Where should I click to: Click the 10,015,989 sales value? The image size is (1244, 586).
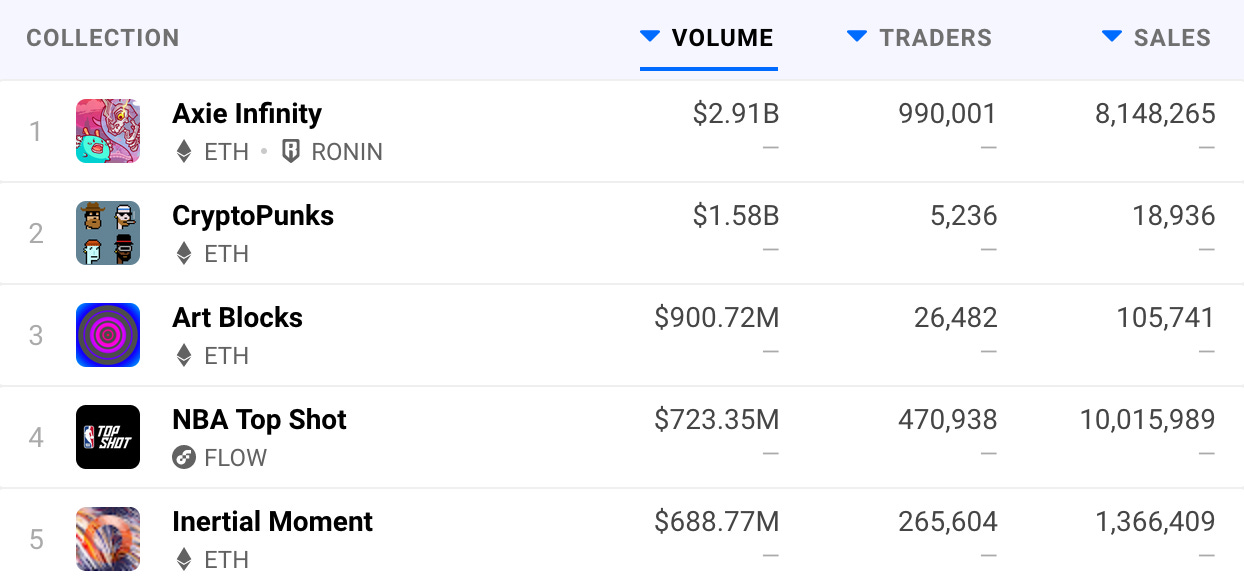tap(1148, 420)
